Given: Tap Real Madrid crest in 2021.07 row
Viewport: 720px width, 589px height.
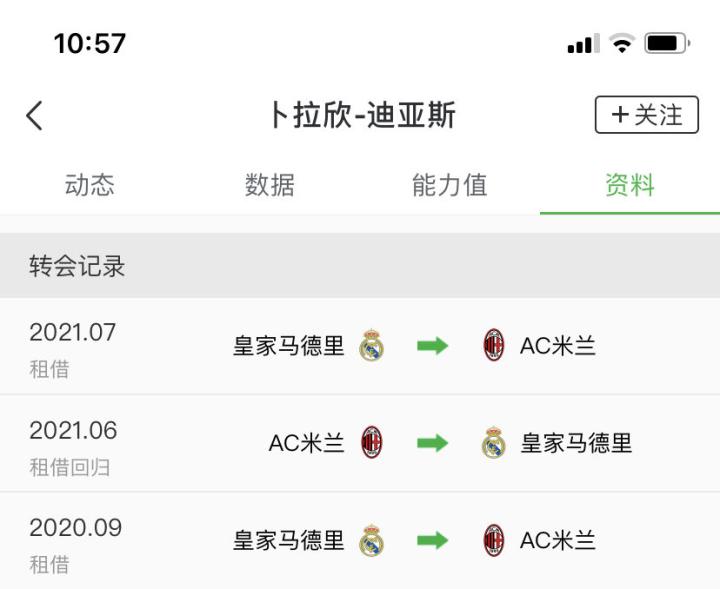Looking at the screenshot, I should [x=372, y=346].
